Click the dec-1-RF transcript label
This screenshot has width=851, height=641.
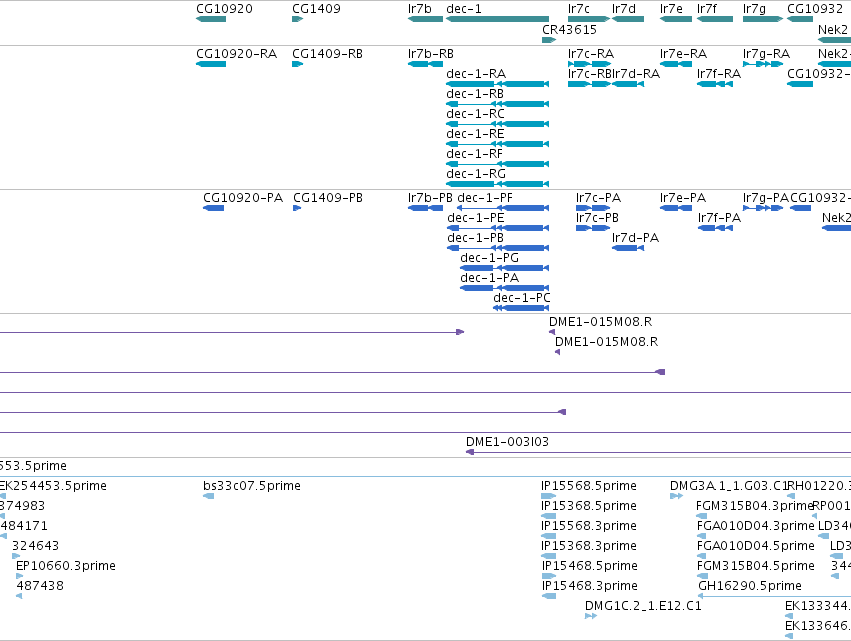[474, 154]
